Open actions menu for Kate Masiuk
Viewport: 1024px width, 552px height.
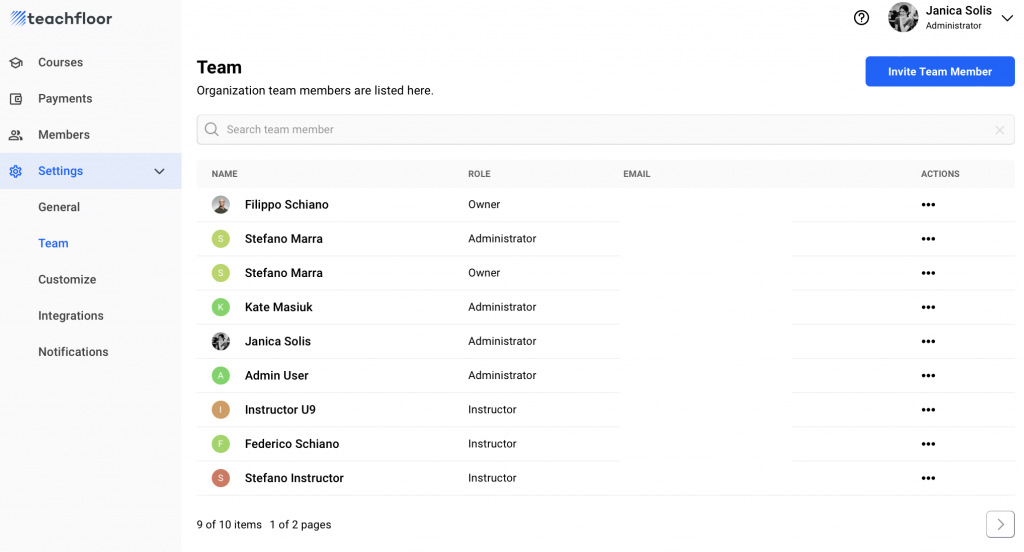coord(928,307)
